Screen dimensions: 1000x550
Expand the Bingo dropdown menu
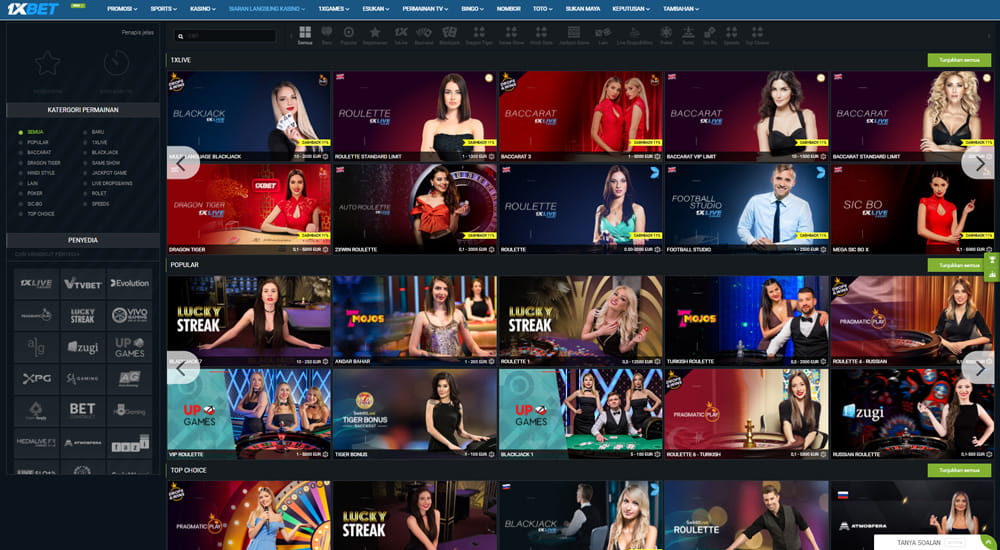pos(472,9)
